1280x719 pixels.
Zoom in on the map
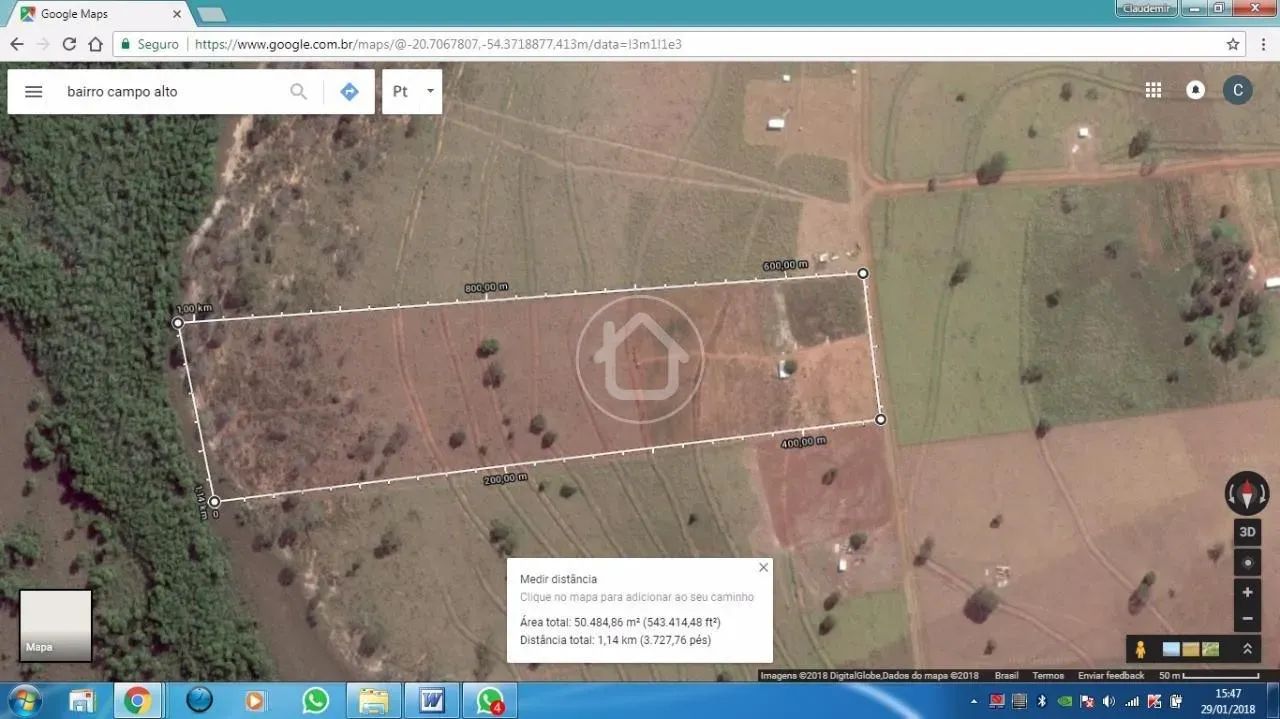pyautogui.click(x=1247, y=592)
